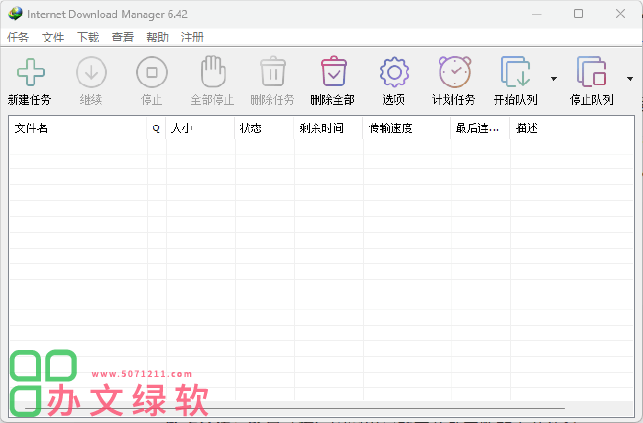Click the 停止 stop icon

[x=152, y=72]
